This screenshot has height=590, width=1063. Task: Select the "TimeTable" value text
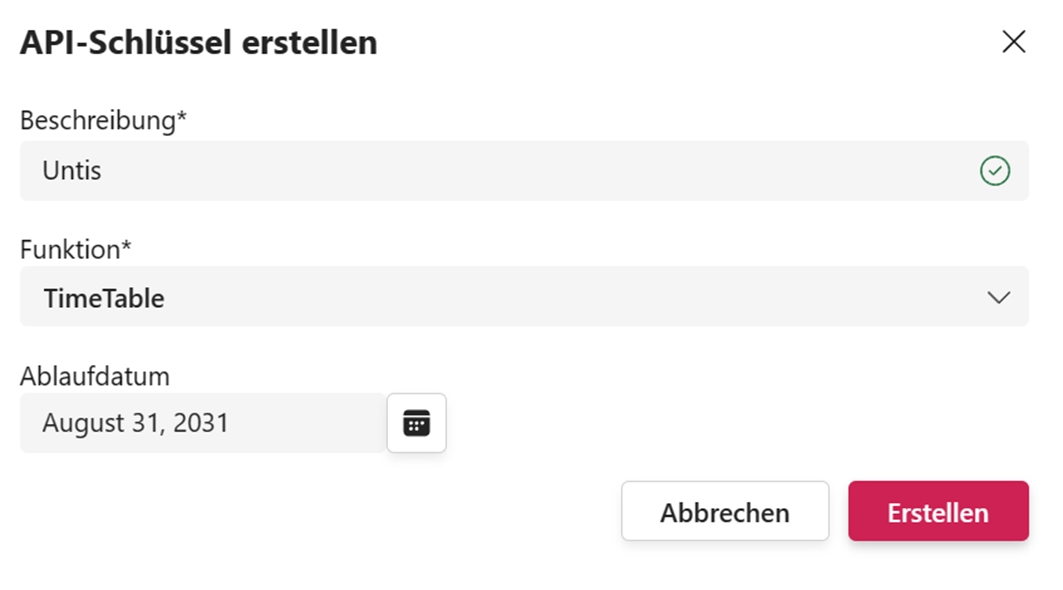104,298
